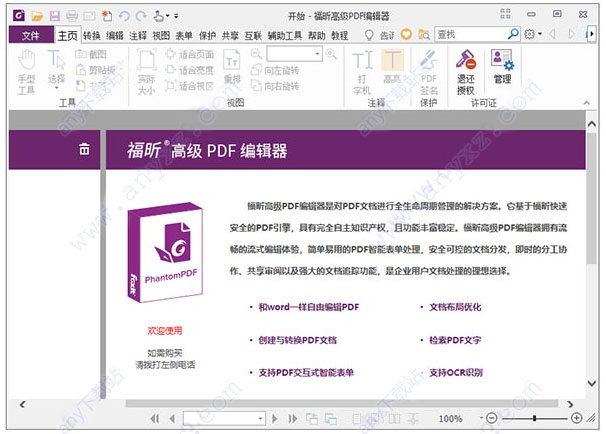Click the Redo arrow icon
This screenshot has width=606, height=434.
tap(141, 16)
